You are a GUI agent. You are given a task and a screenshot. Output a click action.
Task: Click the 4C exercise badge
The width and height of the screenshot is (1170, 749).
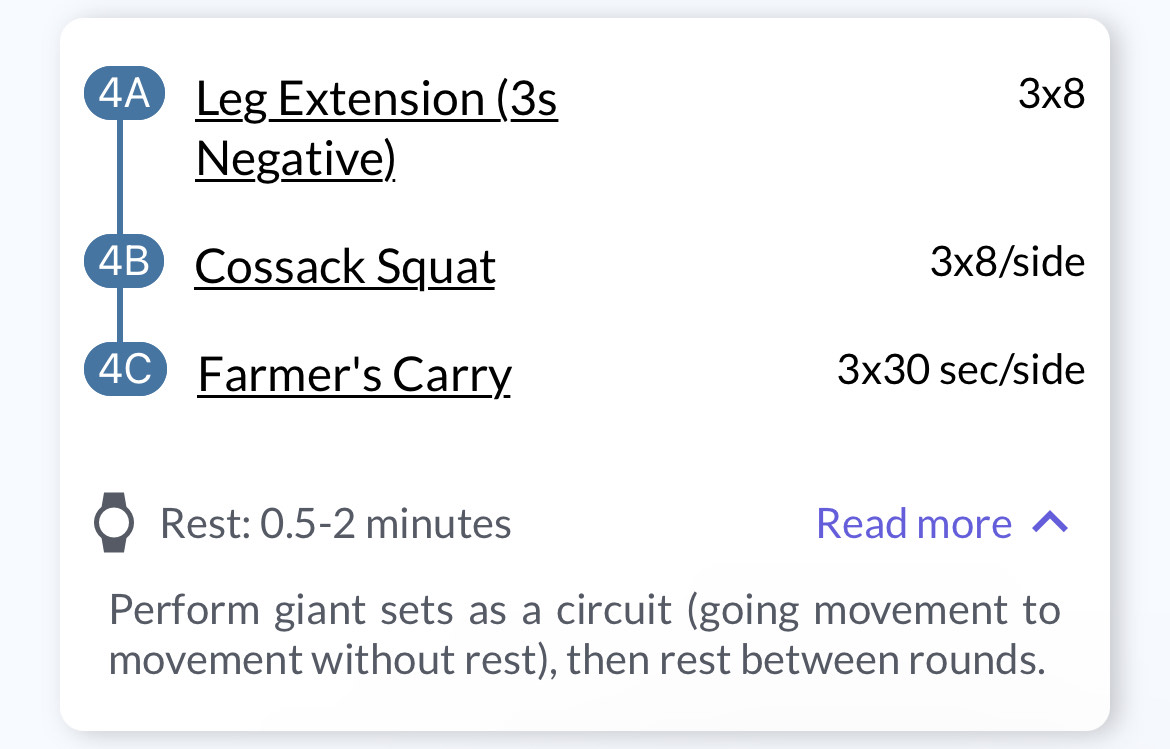(x=125, y=369)
